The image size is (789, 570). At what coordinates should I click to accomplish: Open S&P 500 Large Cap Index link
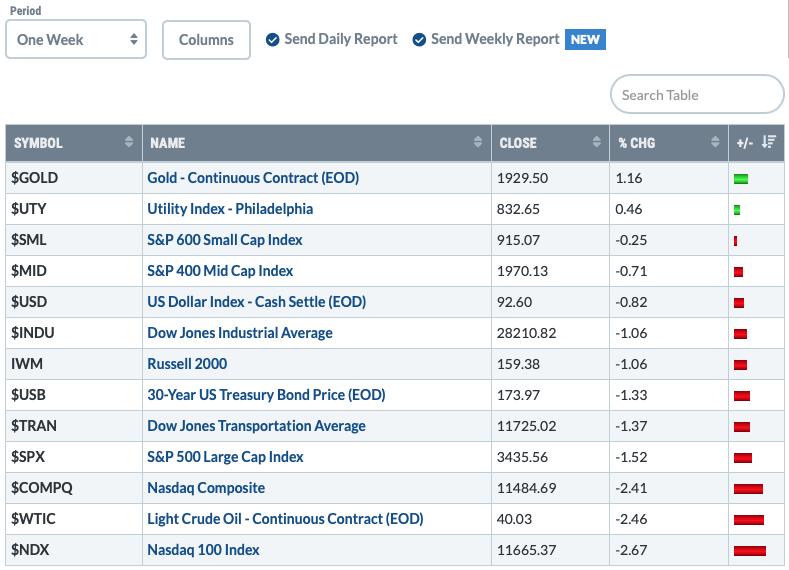point(225,457)
